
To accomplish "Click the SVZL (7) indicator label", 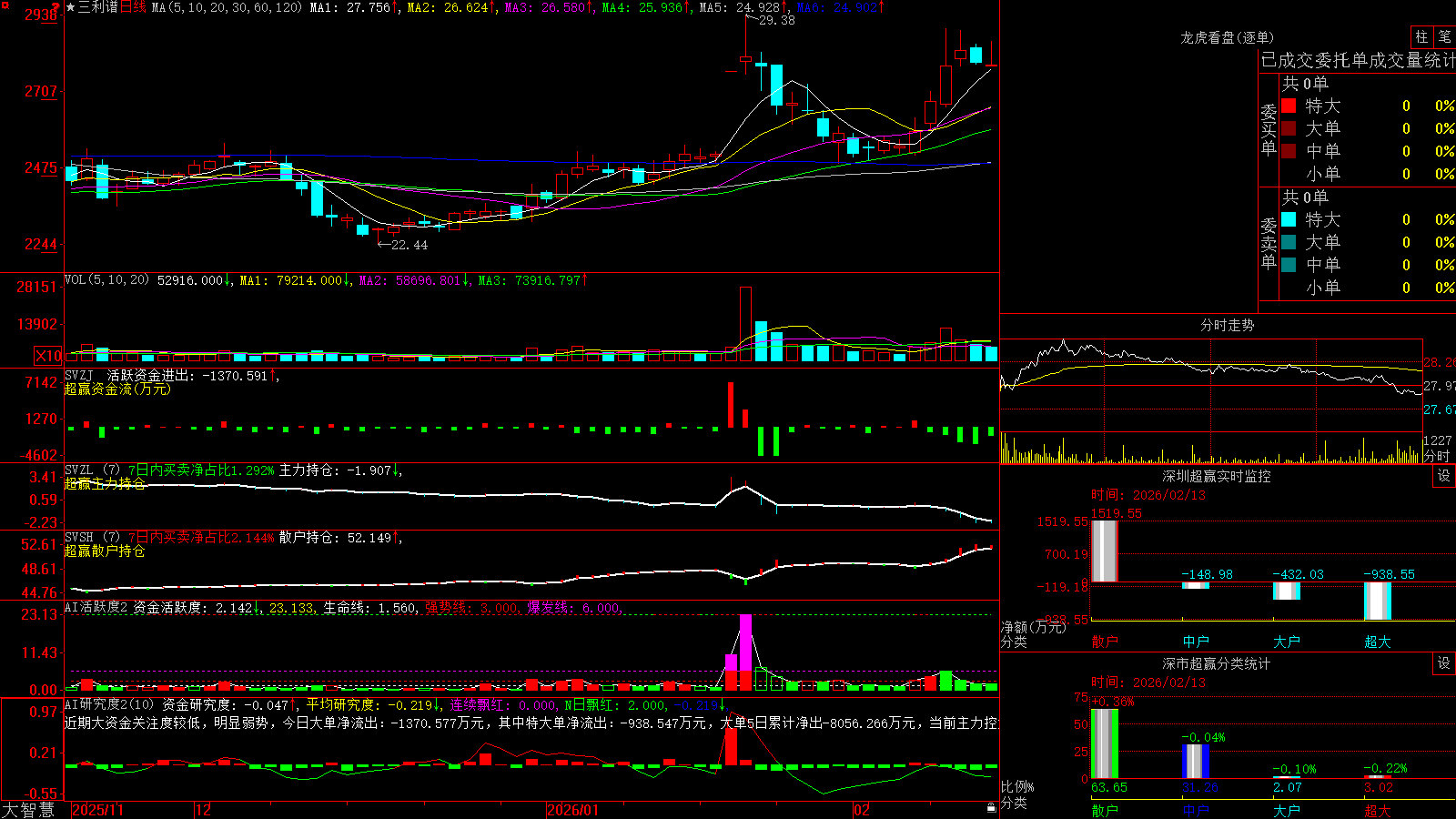I will pos(93,470).
